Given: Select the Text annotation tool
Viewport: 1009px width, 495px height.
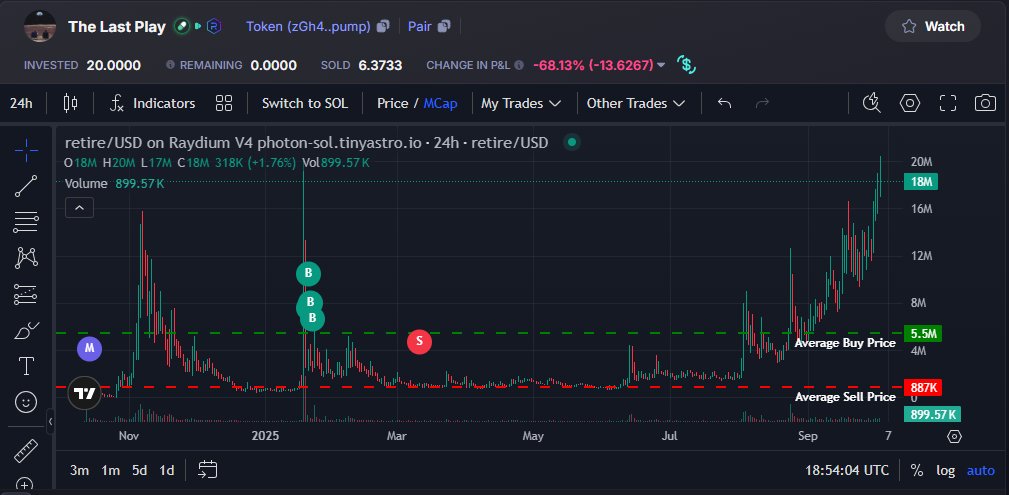Looking at the screenshot, I should [x=26, y=366].
